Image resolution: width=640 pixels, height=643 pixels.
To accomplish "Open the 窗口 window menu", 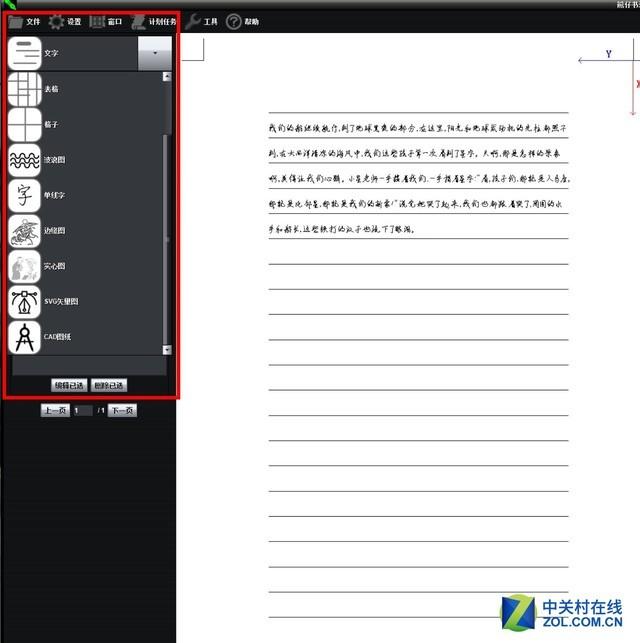I will click(106, 21).
